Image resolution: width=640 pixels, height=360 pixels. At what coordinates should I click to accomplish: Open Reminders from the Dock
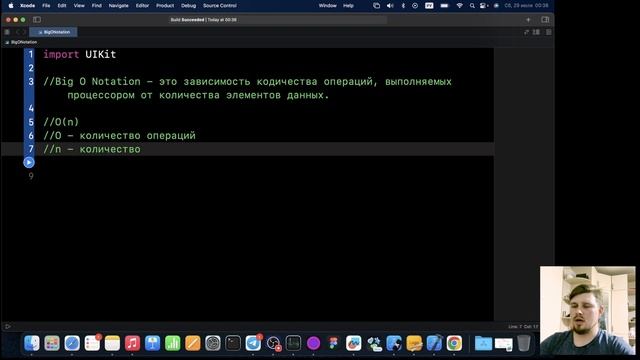[92, 343]
